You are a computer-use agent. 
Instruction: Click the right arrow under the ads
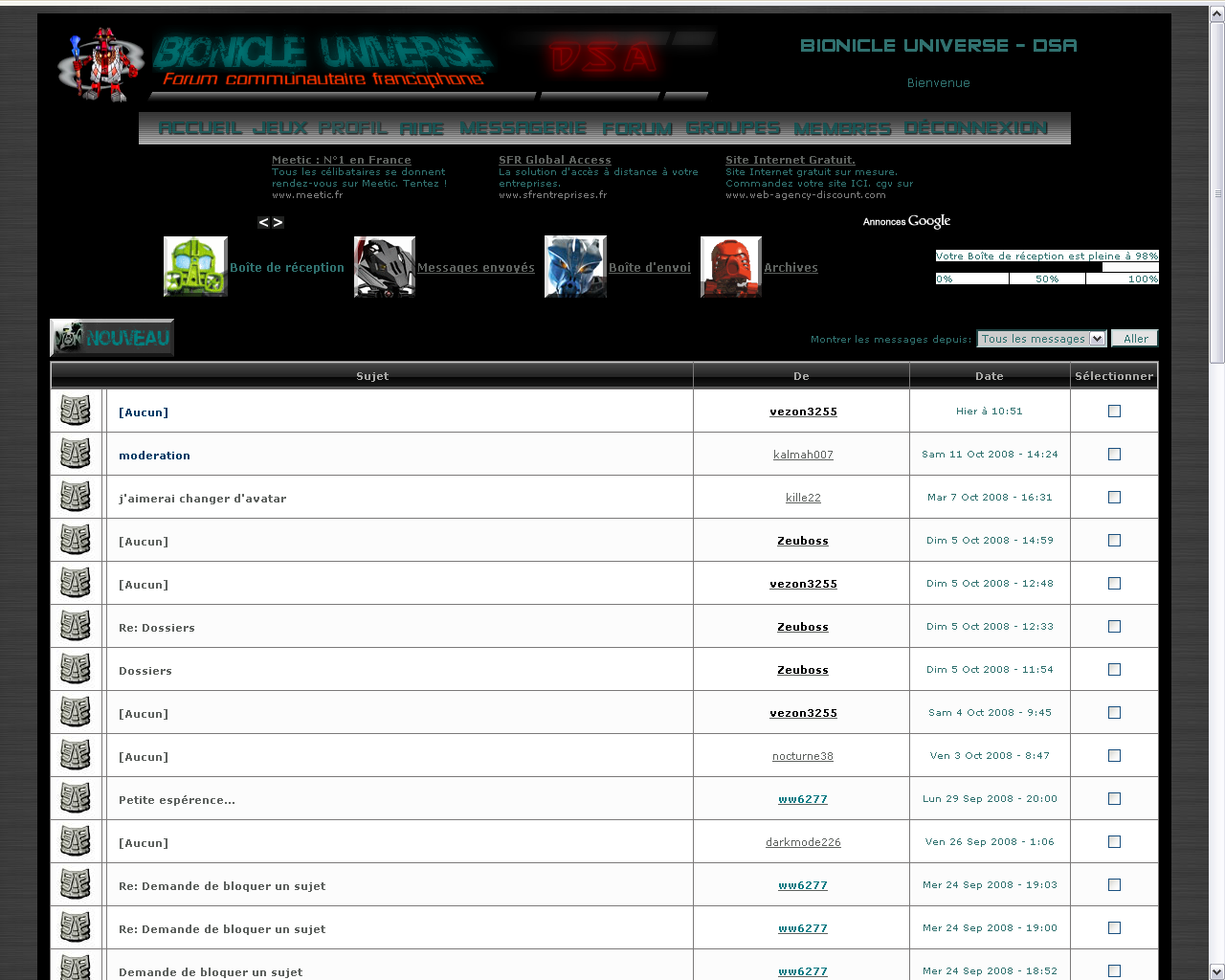(278, 221)
